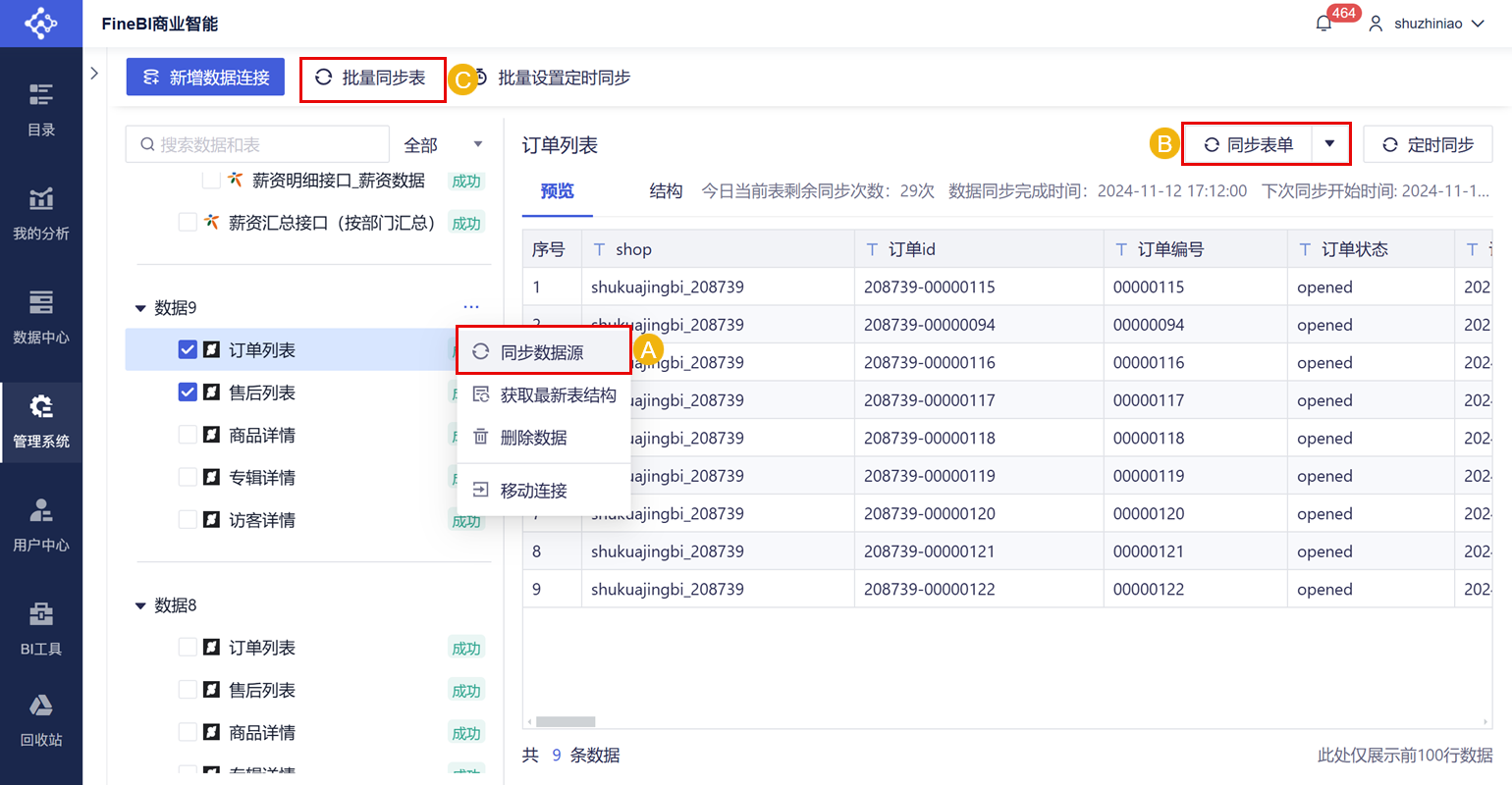This screenshot has width=1512, height=785.
Task: Choose 获取最新表结构 from the context menu
Action: pyautogui.click(x=544, y=394)
